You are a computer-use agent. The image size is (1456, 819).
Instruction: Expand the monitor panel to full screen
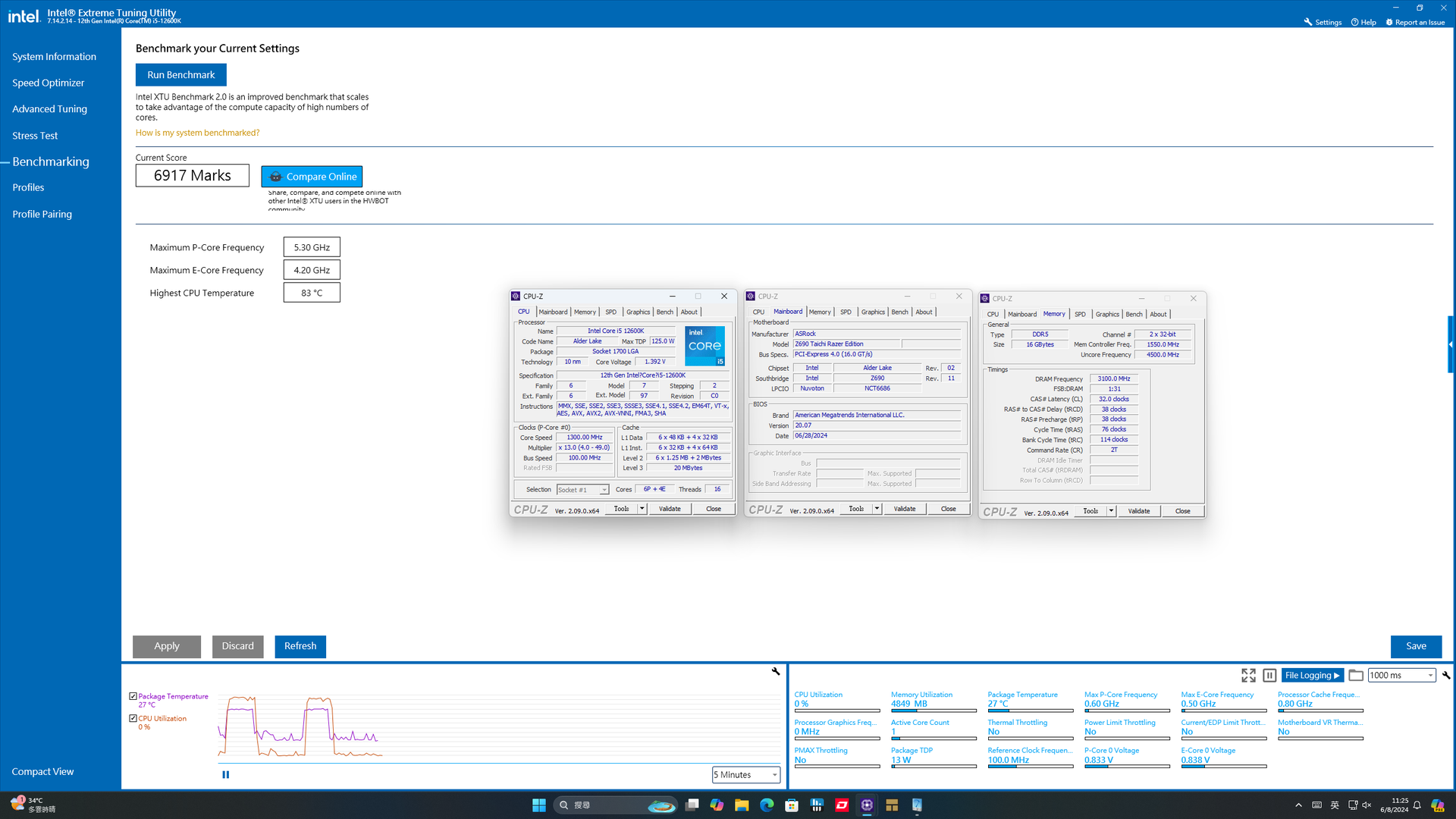pyautogui.click(x=1248, y=675)
